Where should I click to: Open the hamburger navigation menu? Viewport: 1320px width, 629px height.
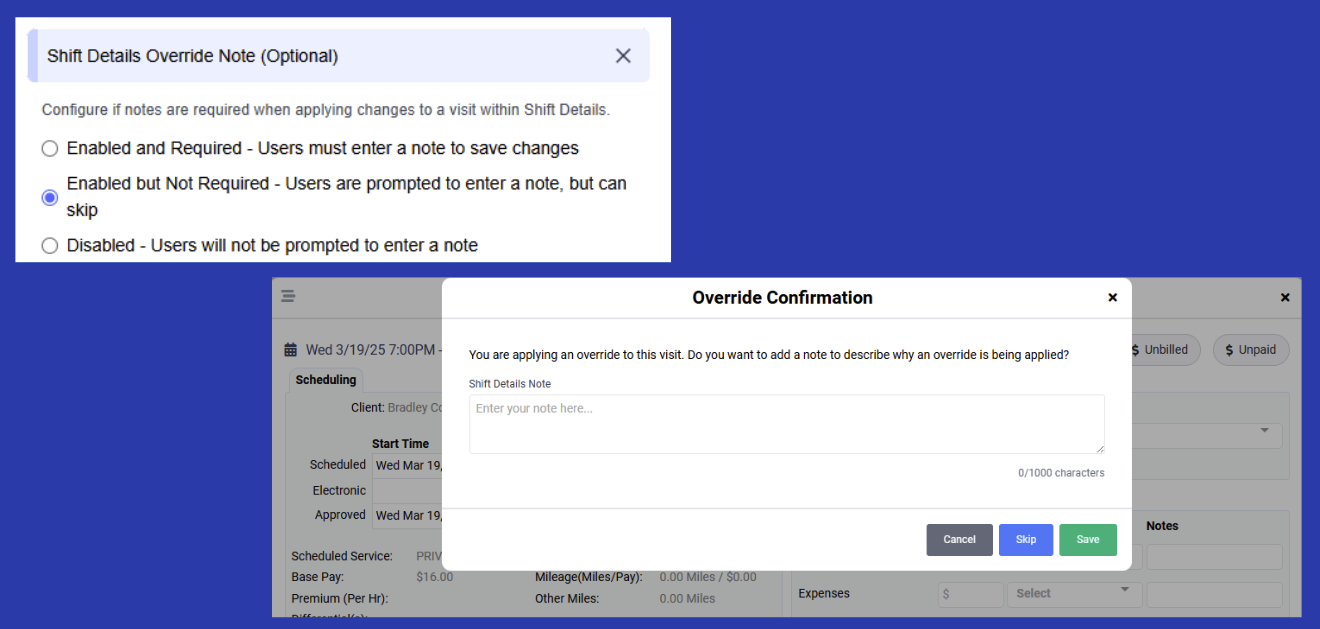[288, 296]
